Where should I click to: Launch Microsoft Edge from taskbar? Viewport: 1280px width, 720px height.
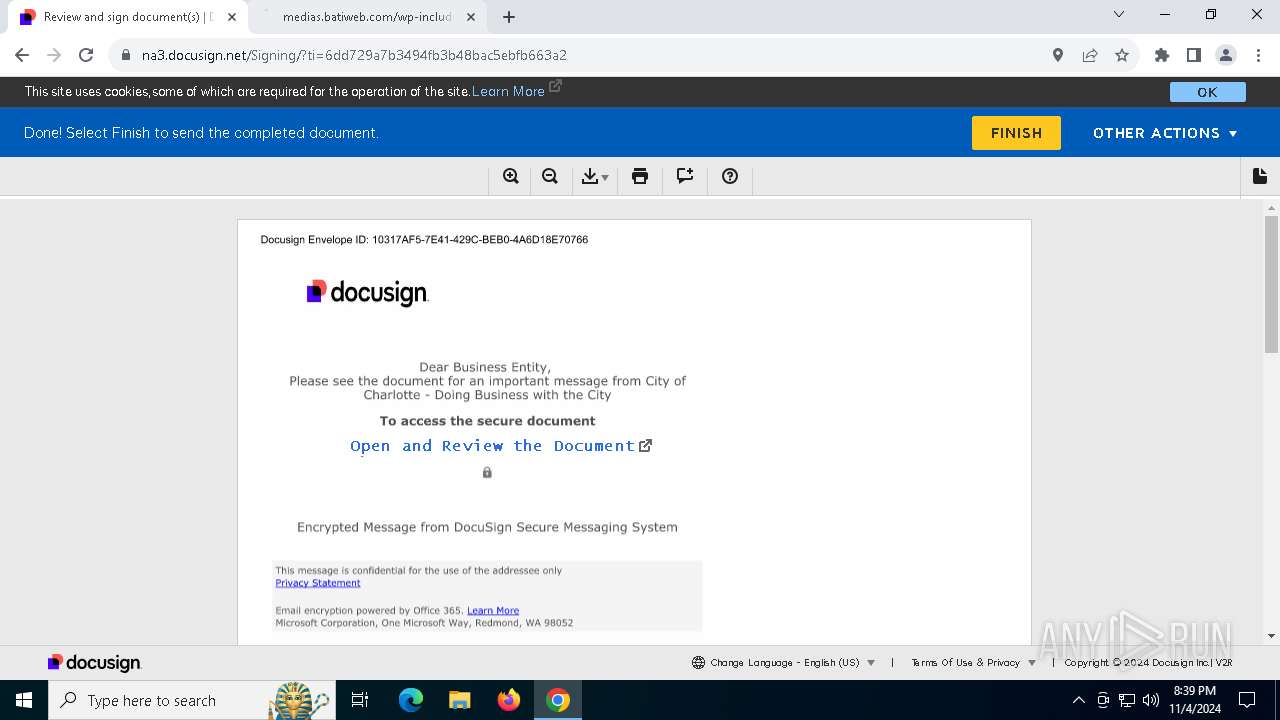[411, 700]
